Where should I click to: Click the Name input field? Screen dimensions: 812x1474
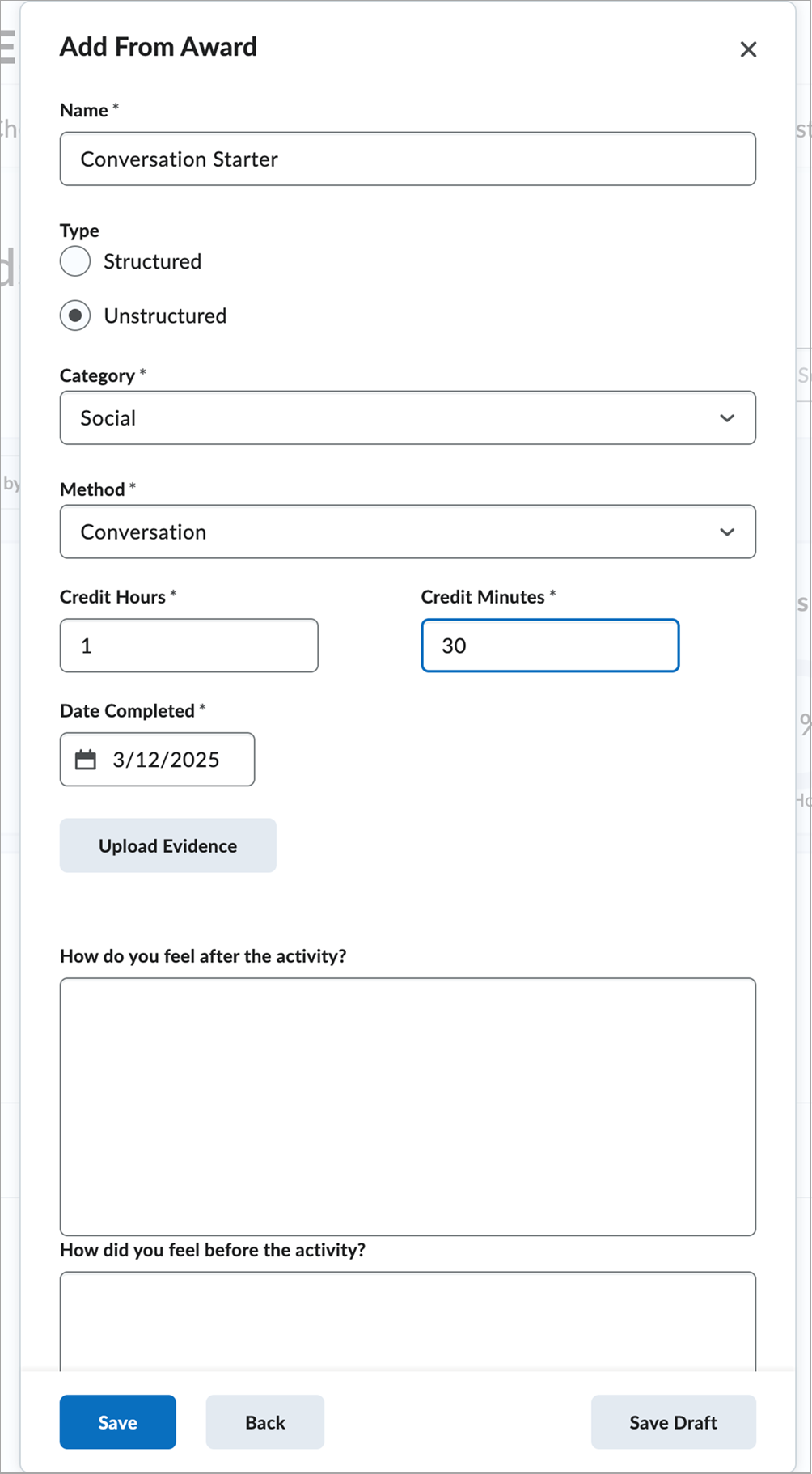408,159
